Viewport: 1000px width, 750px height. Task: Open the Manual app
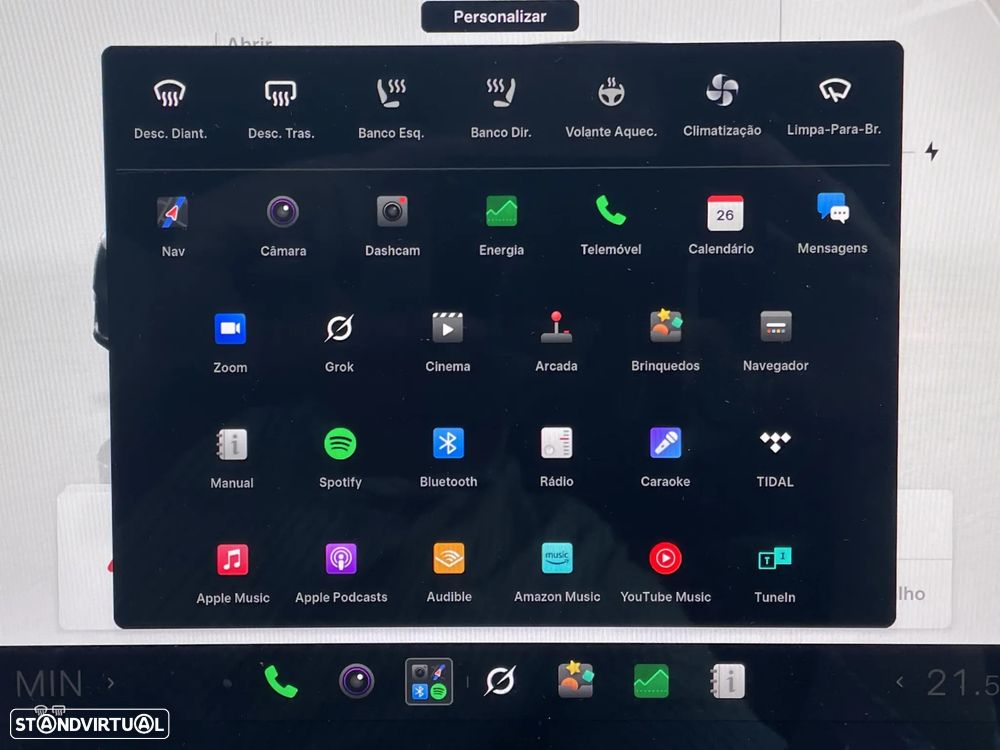tap(232, 445)
